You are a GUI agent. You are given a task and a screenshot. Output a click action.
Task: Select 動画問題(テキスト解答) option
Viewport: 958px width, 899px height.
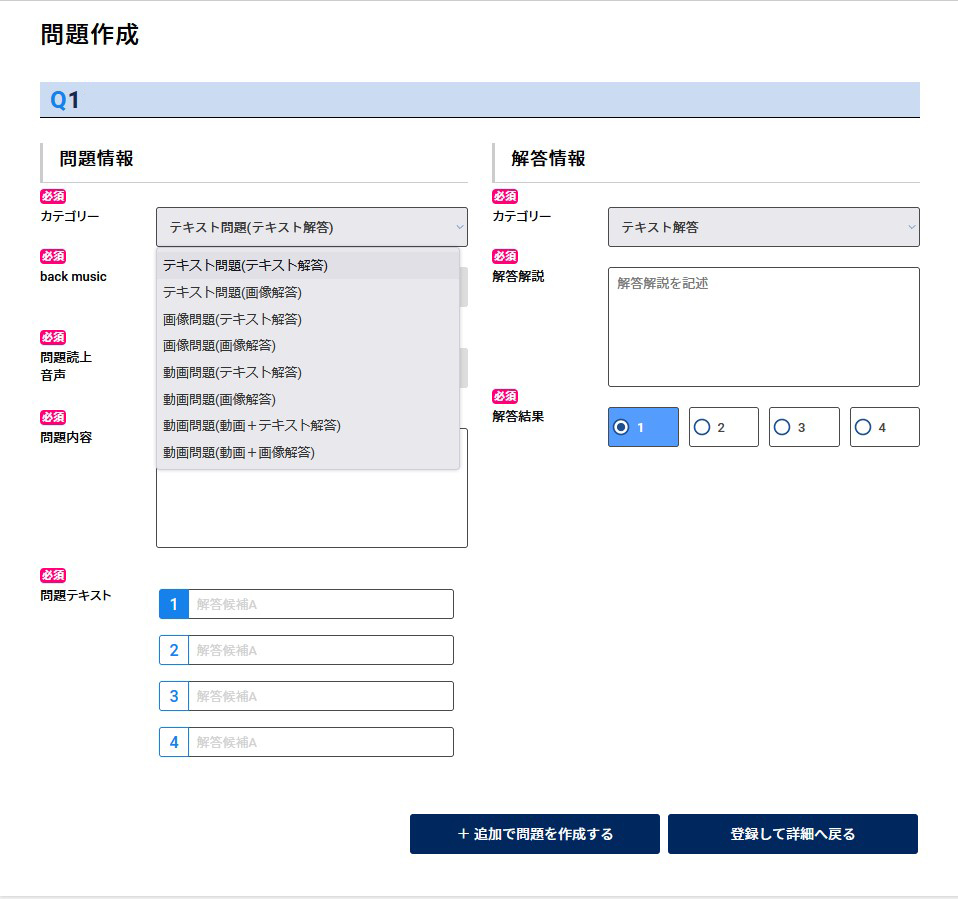coord(232,372)
